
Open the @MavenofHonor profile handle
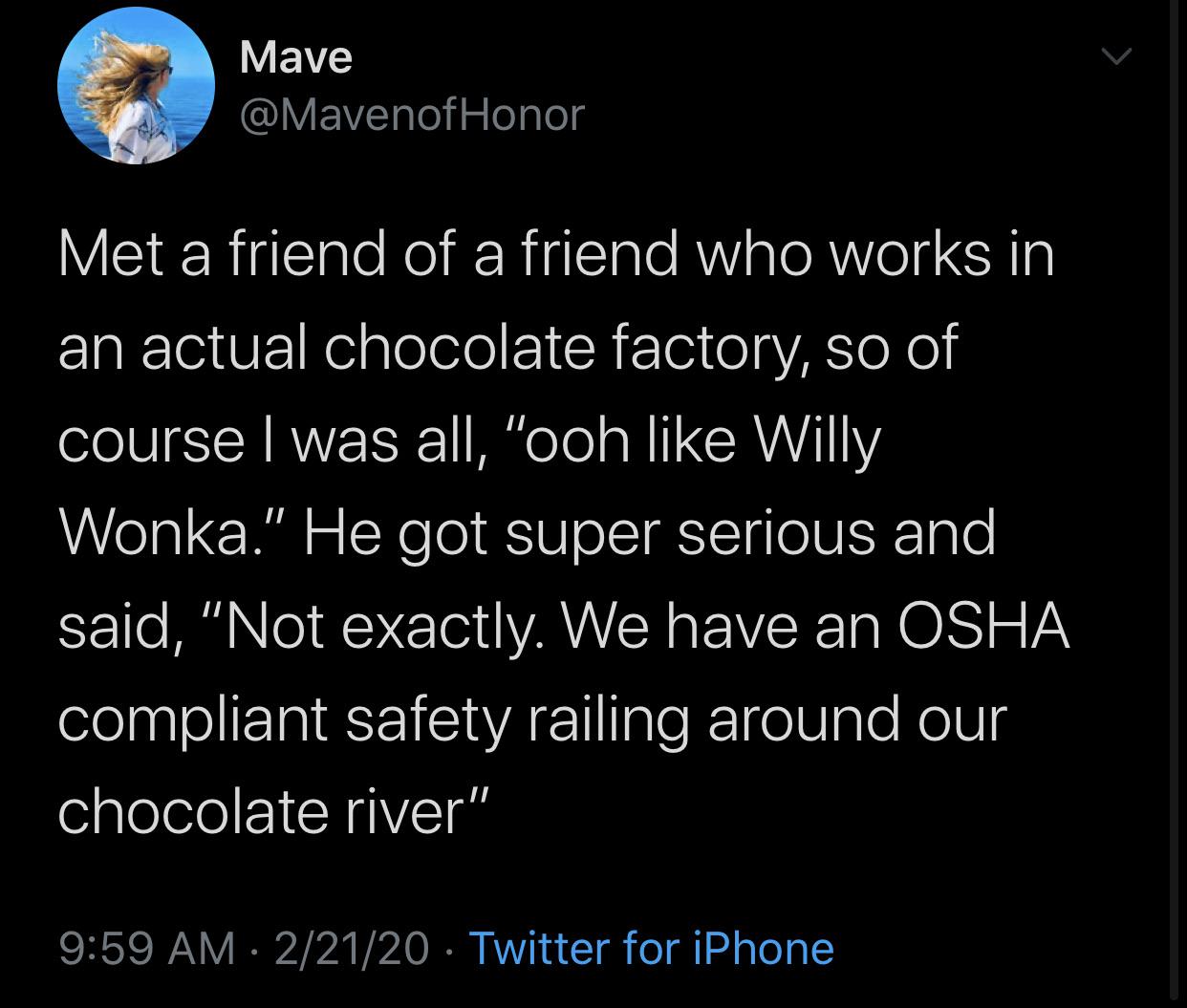[x=409, y=115]
